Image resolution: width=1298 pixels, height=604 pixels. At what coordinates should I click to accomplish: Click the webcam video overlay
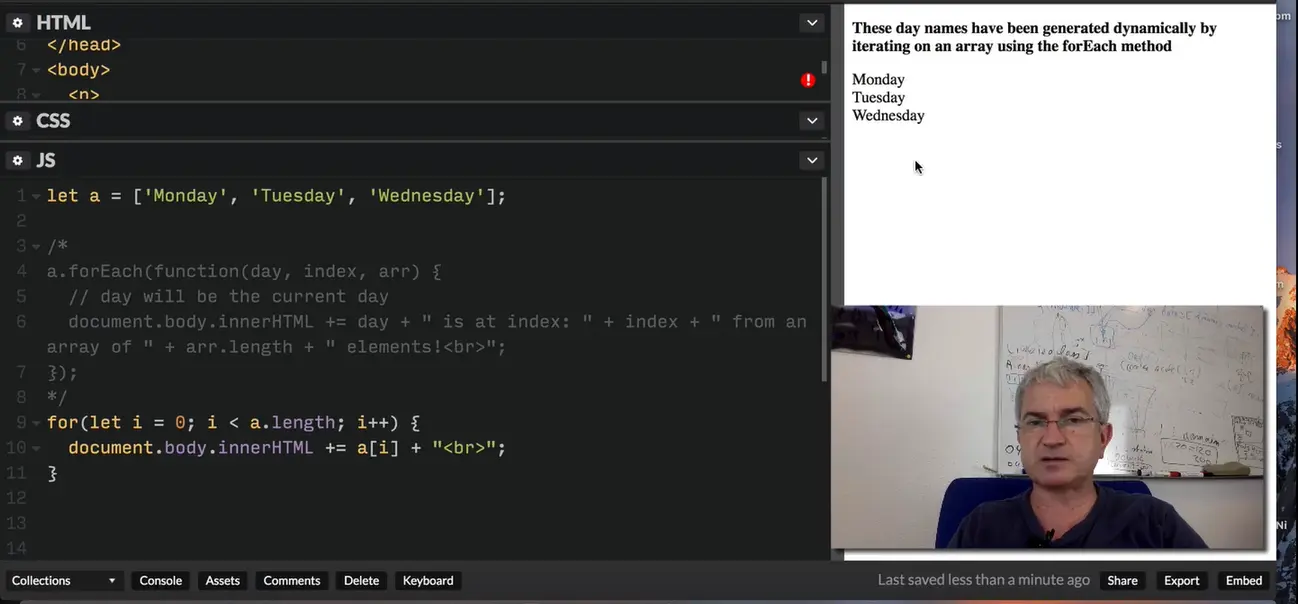tap(1047, 427)
